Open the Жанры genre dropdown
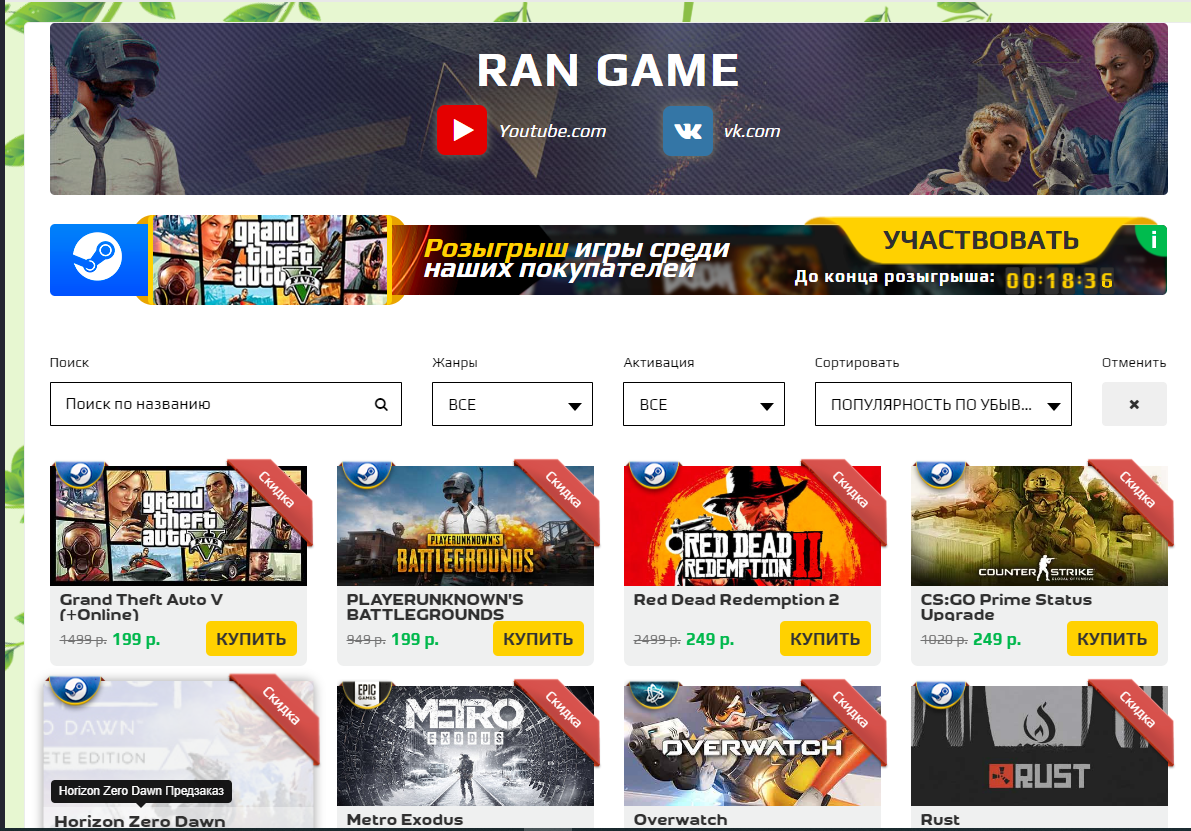 [513, 404]
